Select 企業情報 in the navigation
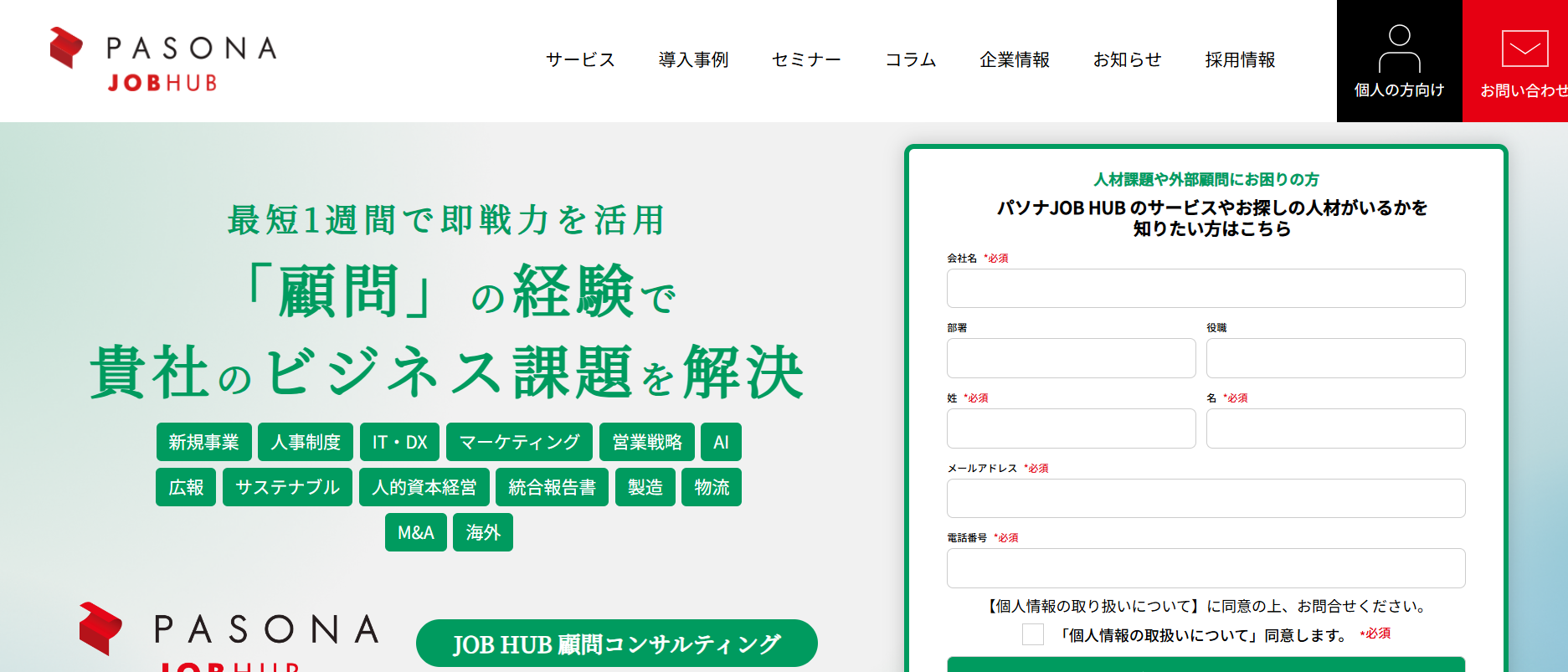 (1015, 60)
